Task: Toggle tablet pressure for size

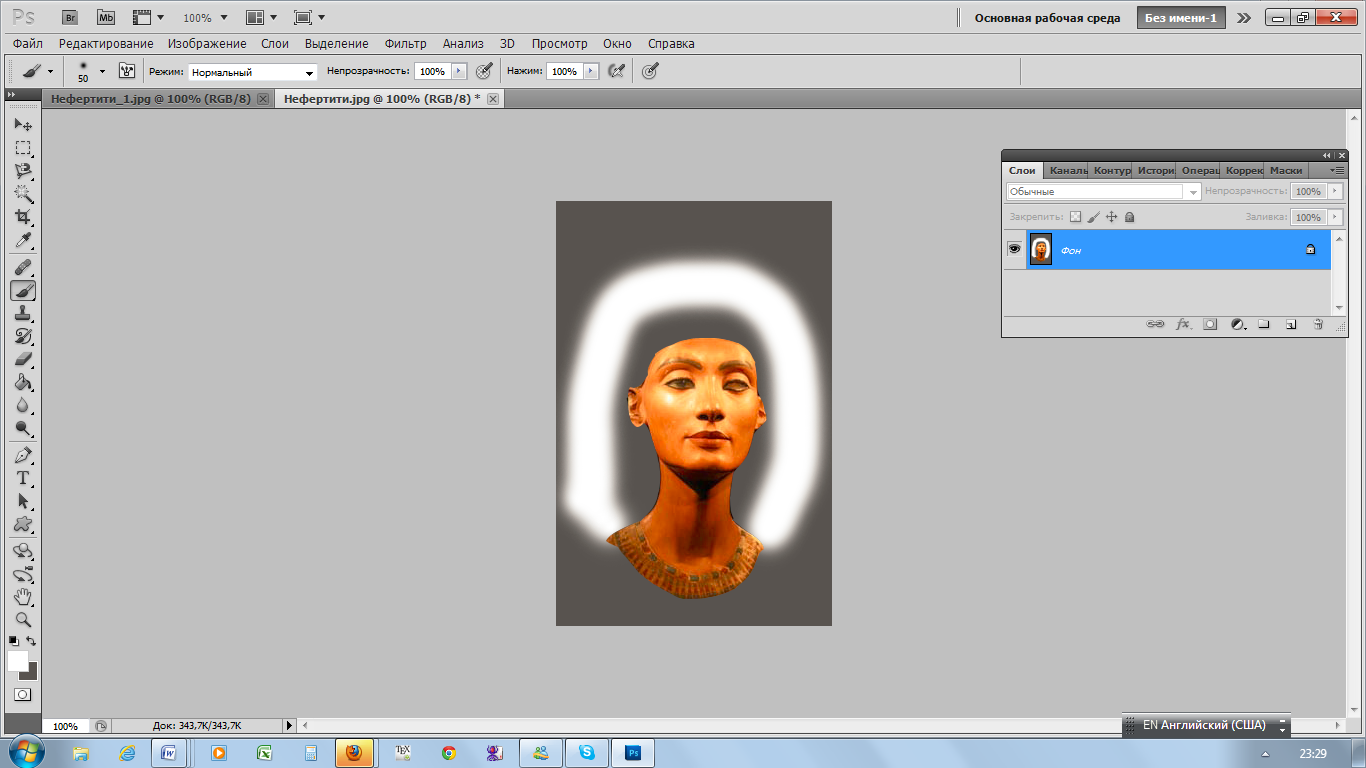Action: tap(649, 71)
